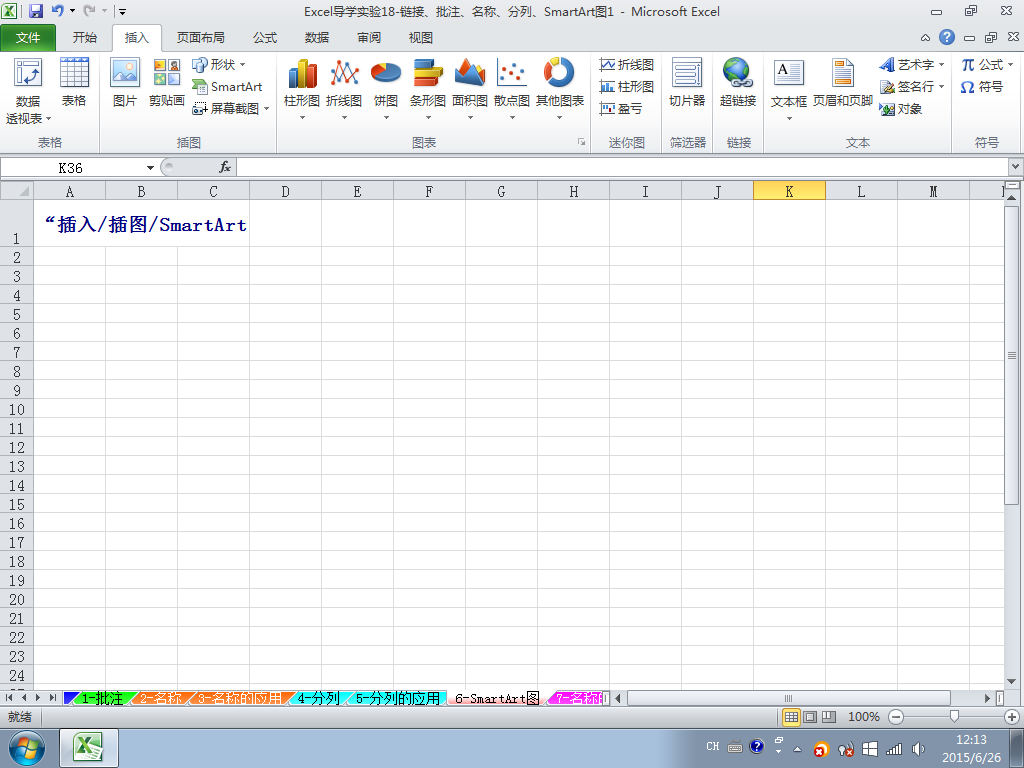This screenshot has height=768, width=1024.
Task: Switch to Normal view in status bar
Action: pos(791,717)
